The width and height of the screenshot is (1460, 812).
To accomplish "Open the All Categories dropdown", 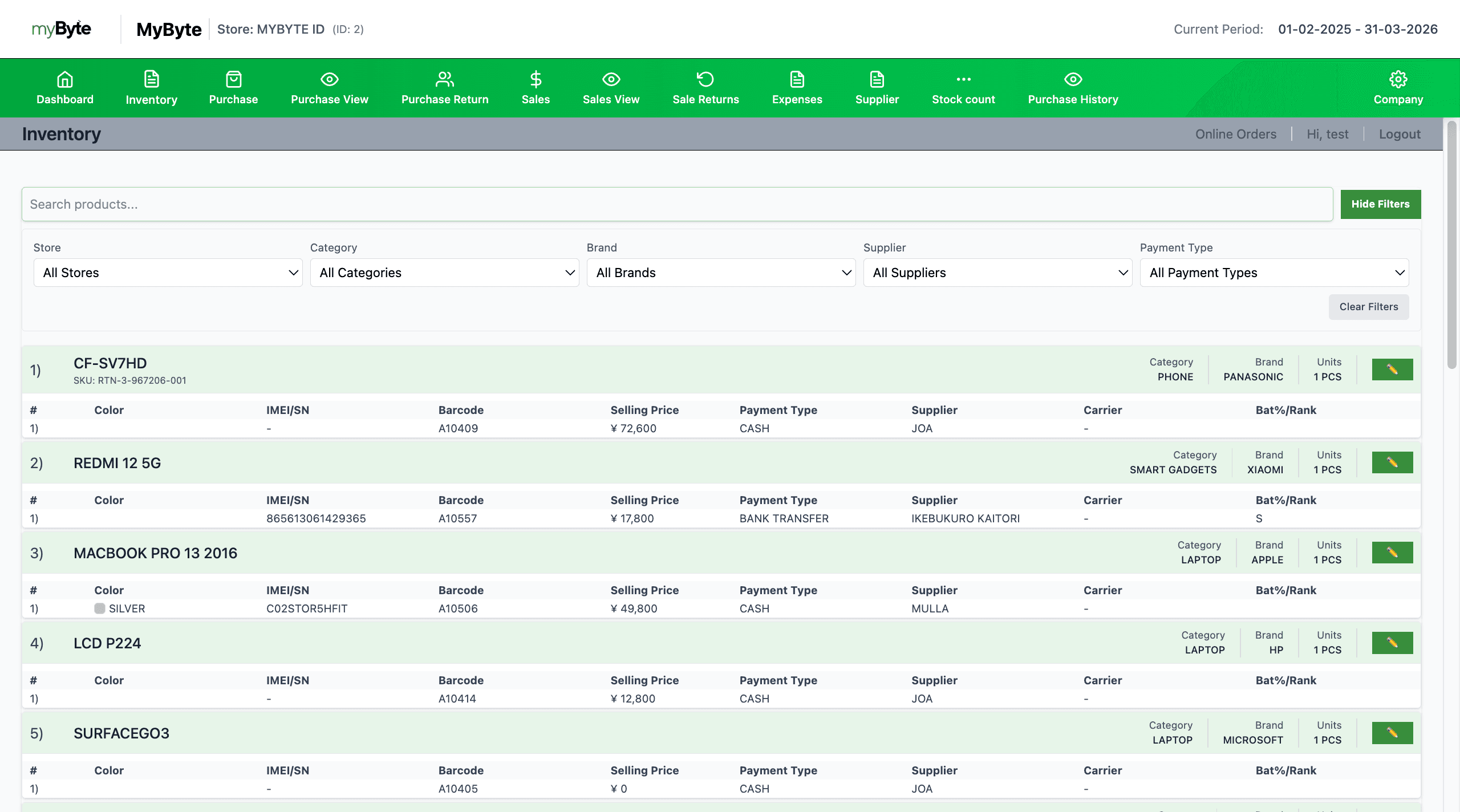I will (x=444, y=273).
